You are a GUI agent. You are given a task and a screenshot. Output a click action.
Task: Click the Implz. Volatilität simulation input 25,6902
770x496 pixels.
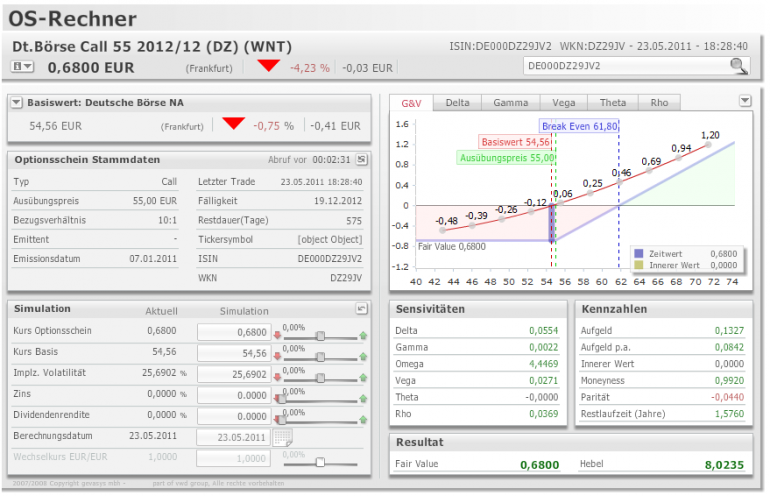(234, 375)
